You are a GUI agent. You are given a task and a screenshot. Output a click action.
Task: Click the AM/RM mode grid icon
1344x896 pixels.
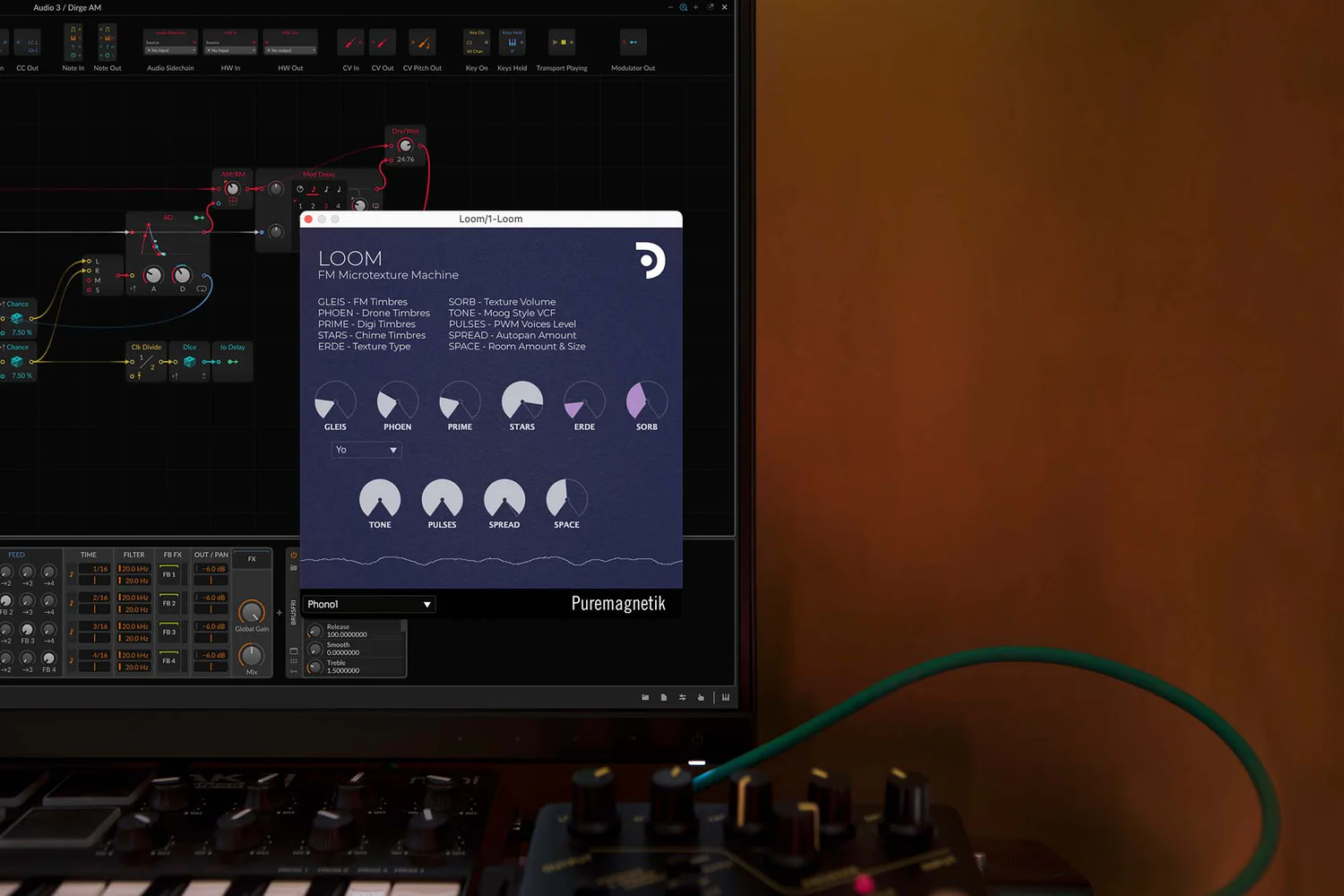(233, 202)
